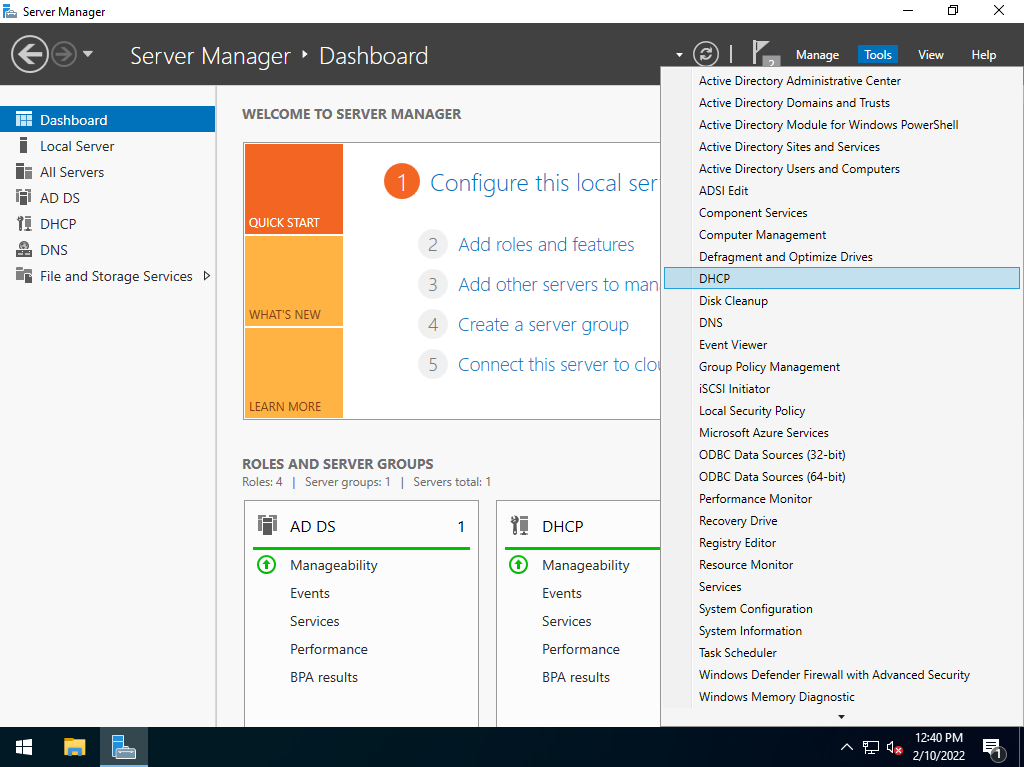The width and height of the screenshot is (1024, 767).
Task: Click the LEARN MORE tile
Action: [x=293, y=372]
